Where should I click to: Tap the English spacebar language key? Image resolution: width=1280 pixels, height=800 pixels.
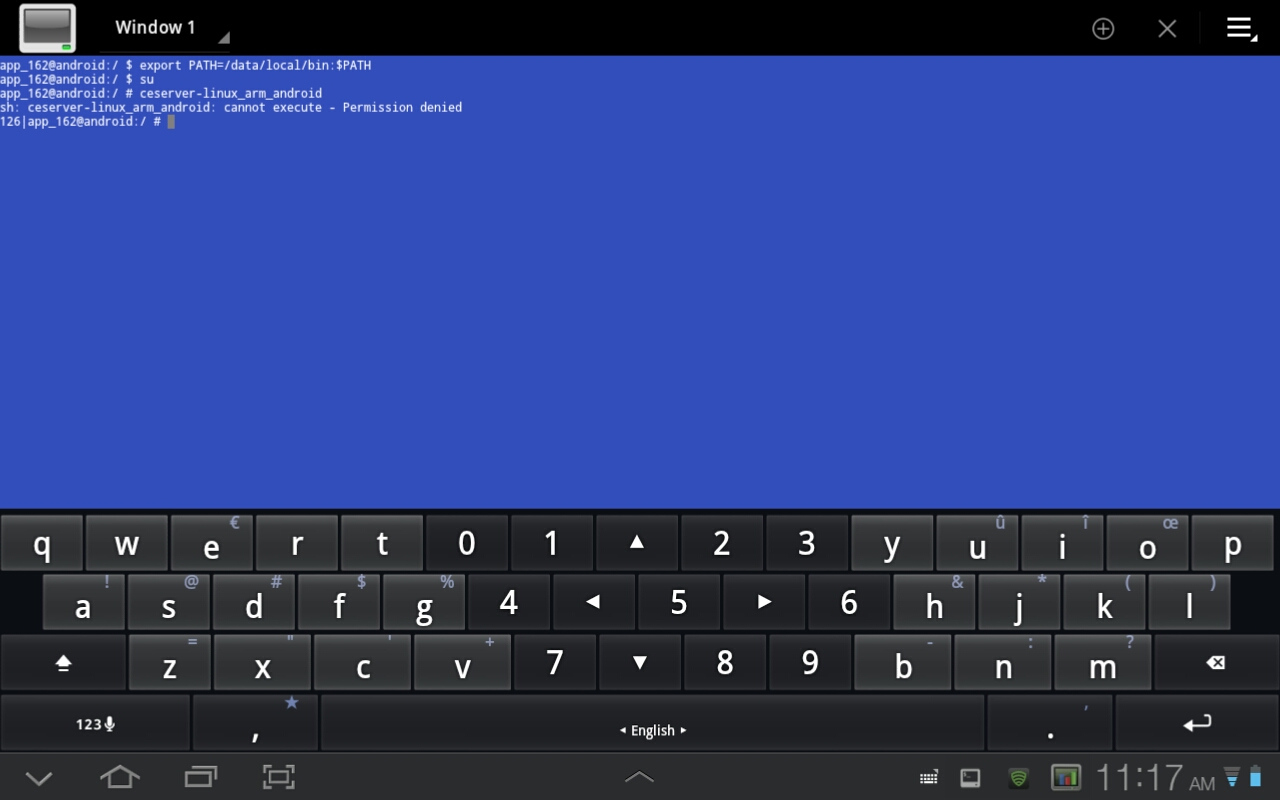pos(653,724)
